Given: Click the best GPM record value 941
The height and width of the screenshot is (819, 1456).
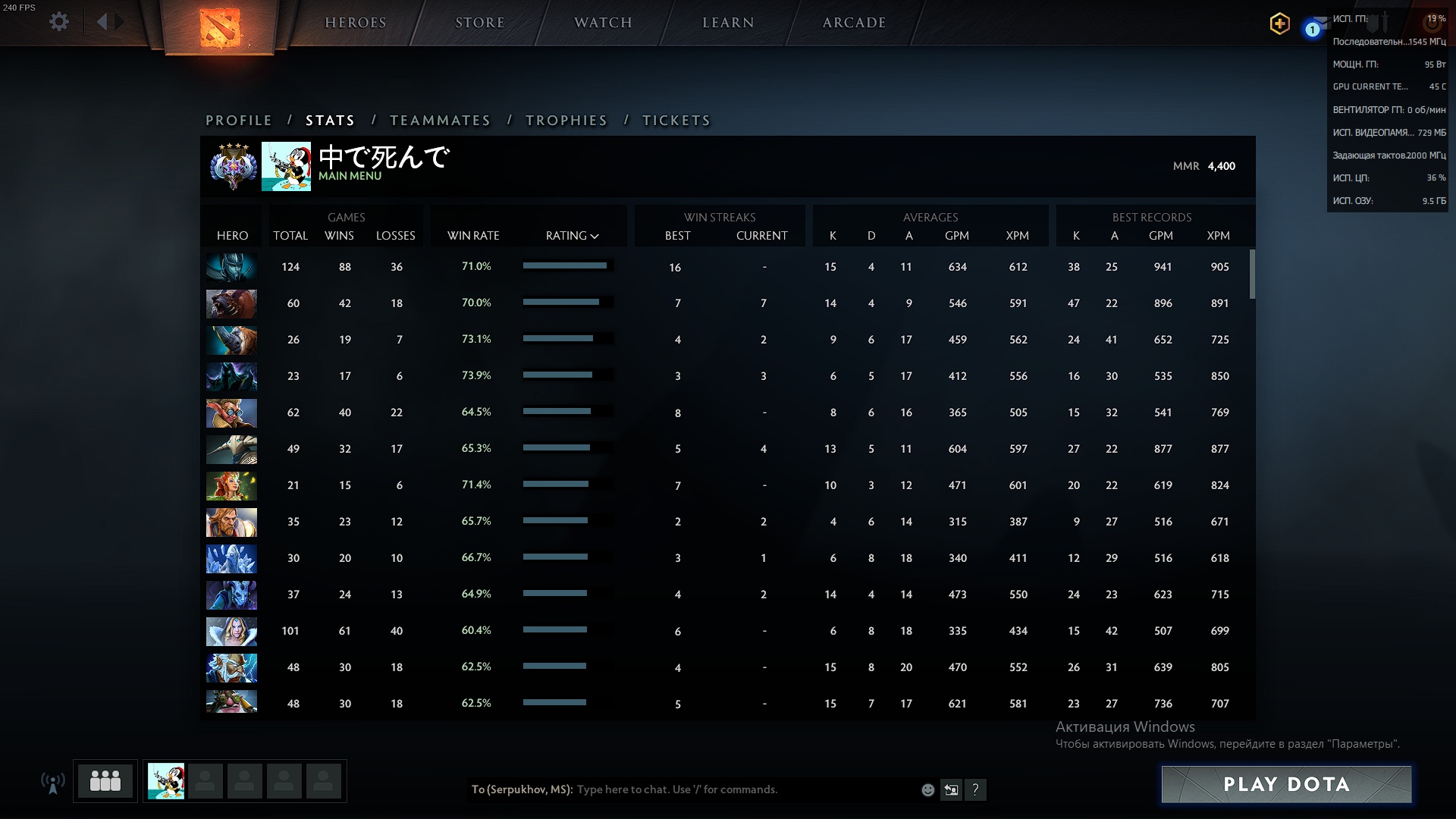Looking at the screenshot, I should pyautogui.click(x=1163, y=267).
